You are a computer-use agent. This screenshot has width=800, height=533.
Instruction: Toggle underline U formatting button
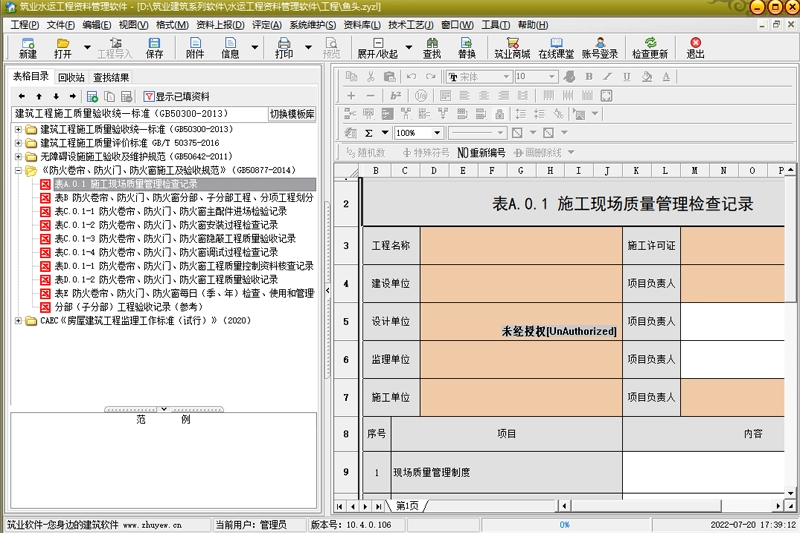(x=627, y=77)
